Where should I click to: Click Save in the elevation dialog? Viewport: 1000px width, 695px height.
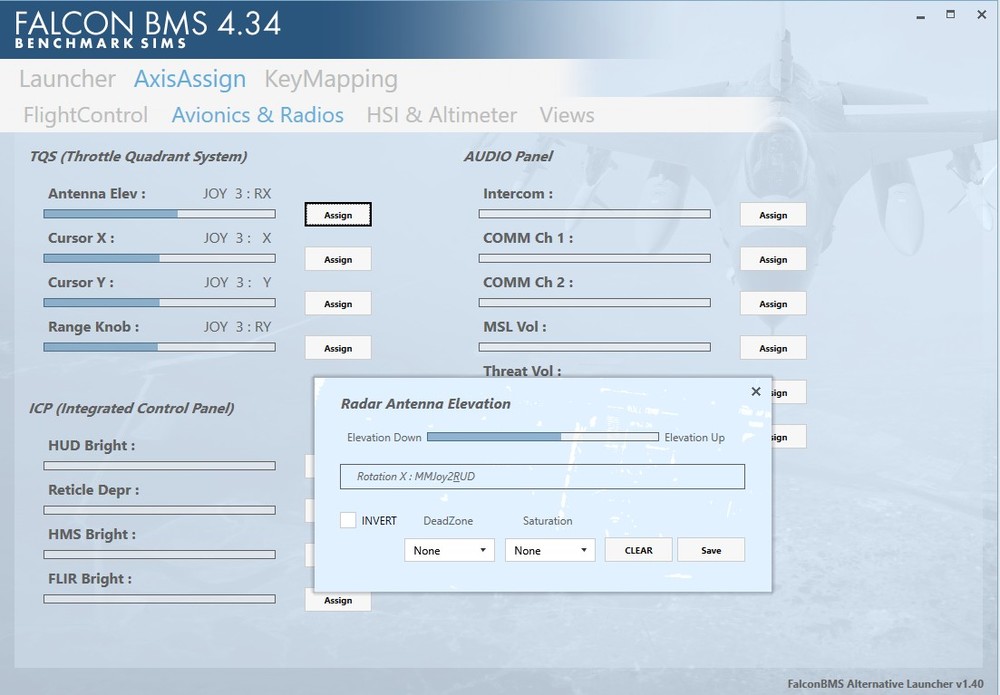711,550
